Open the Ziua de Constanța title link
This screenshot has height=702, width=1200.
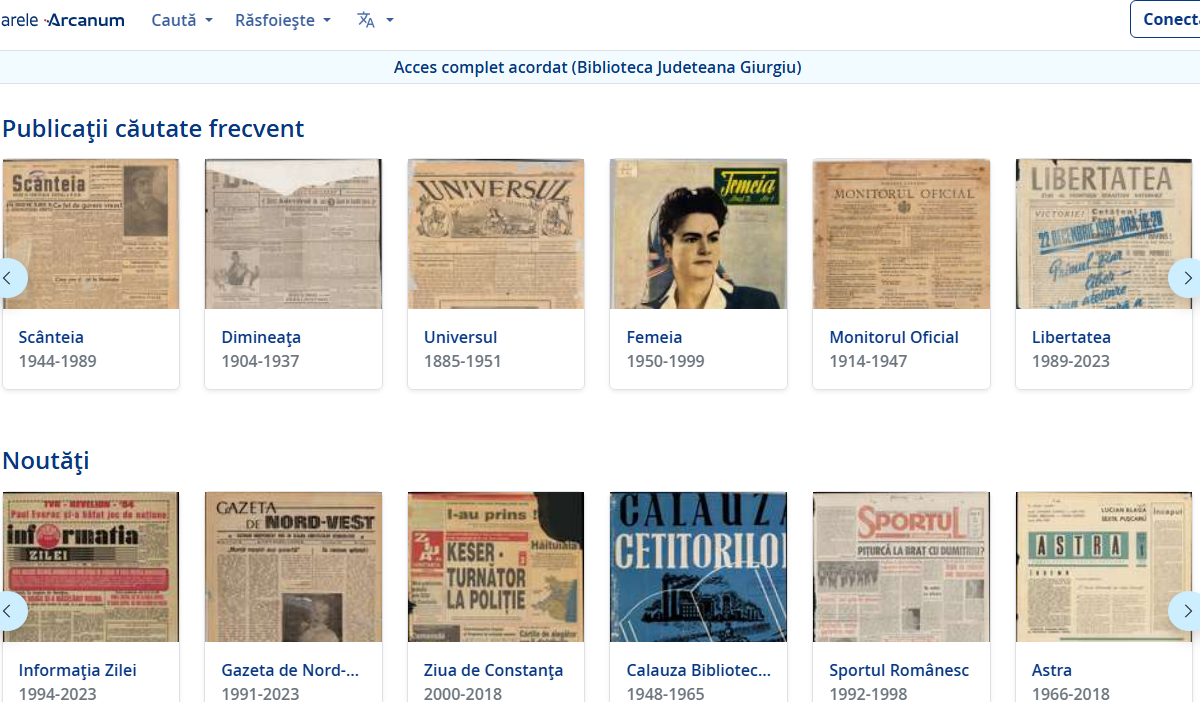493,670
